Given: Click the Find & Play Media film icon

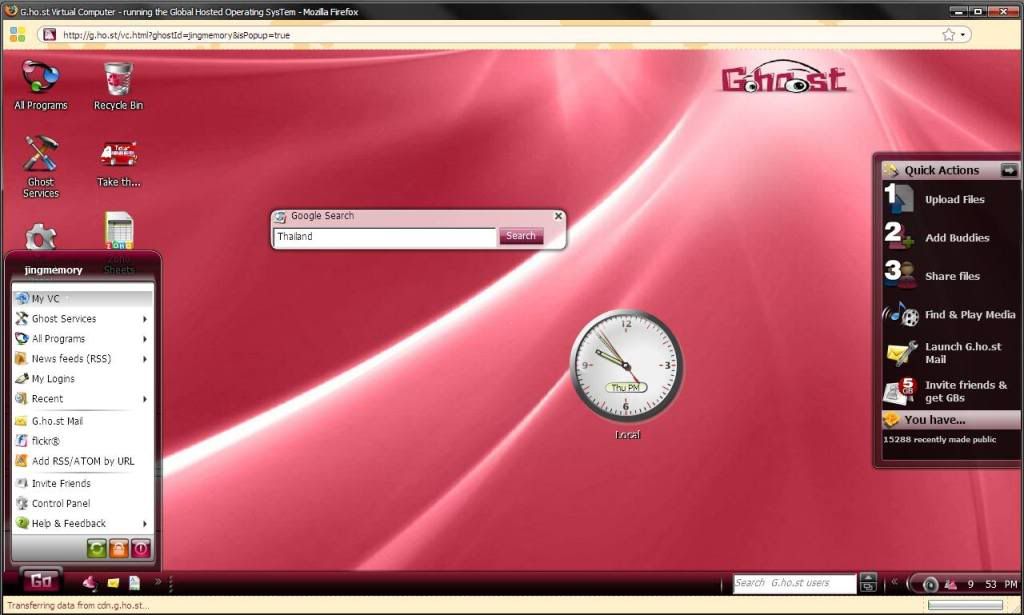Looking at the screenshot, I should (901, 314).
